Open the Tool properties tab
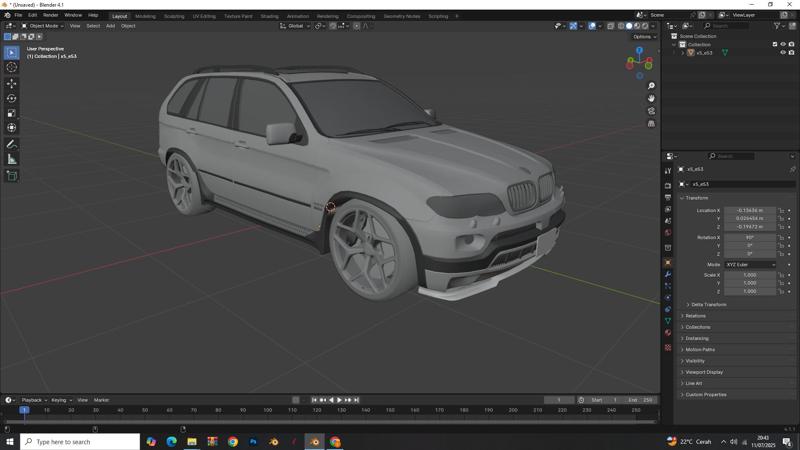The image size is (800, 450). coord(668,171)
